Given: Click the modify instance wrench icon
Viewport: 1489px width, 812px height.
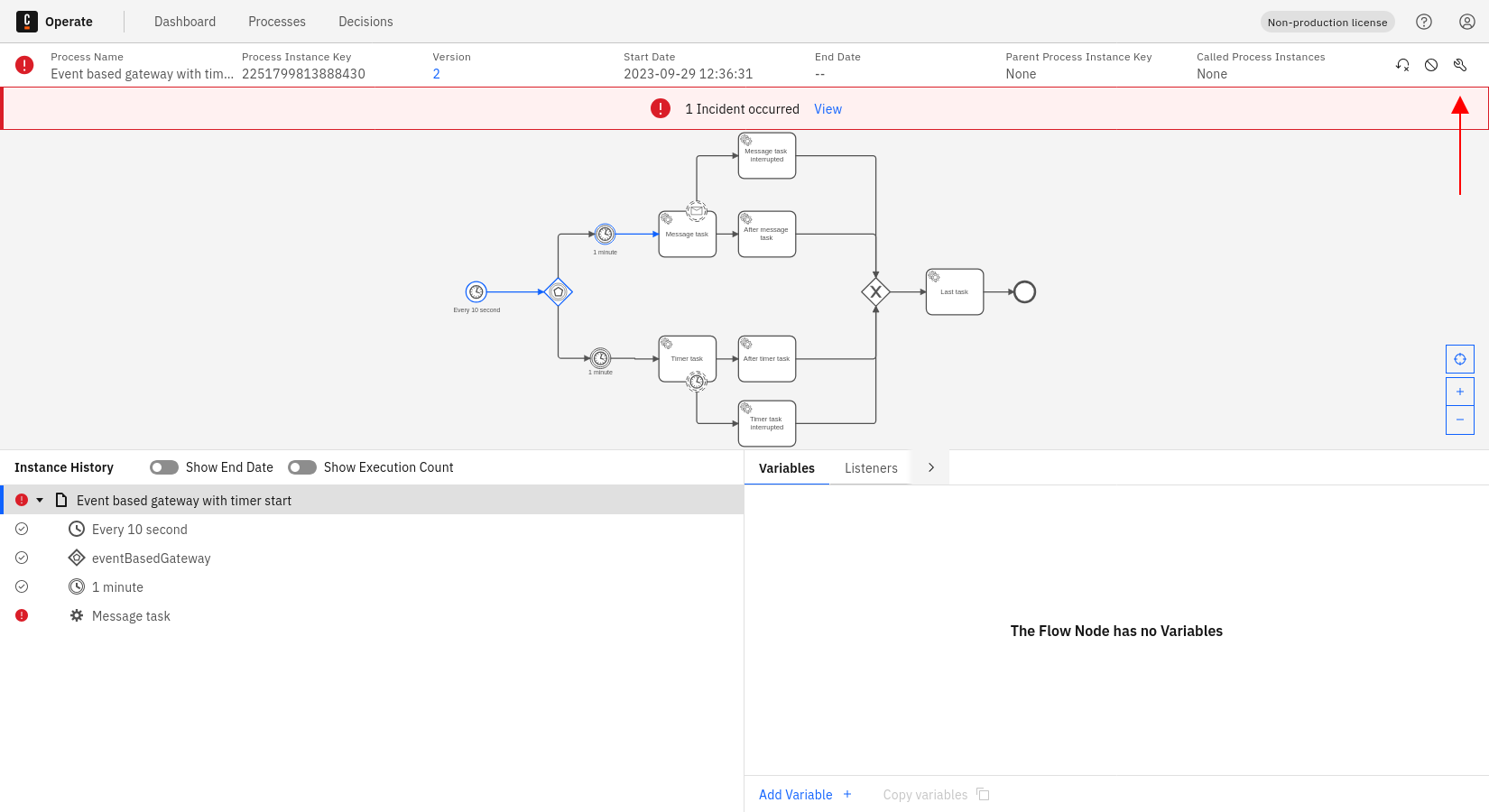Looking at the screenshot, I should pos(1460,65).
